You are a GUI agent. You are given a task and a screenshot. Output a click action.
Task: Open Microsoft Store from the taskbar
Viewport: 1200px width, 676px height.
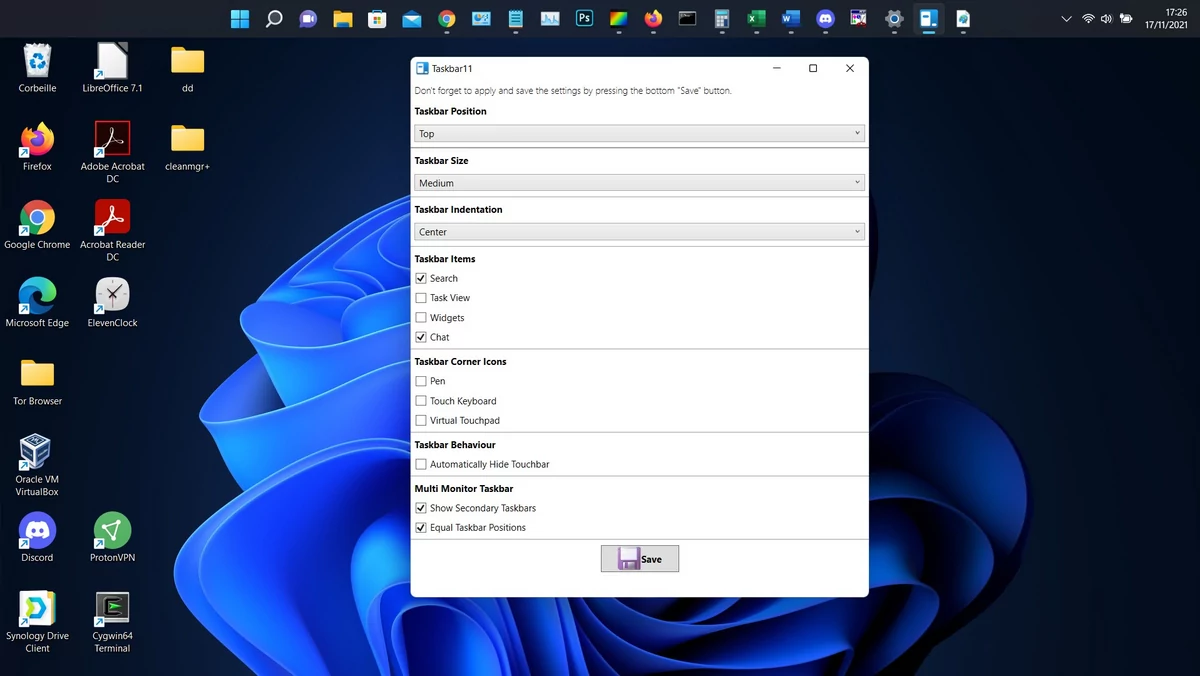click(x=377, y=18)
